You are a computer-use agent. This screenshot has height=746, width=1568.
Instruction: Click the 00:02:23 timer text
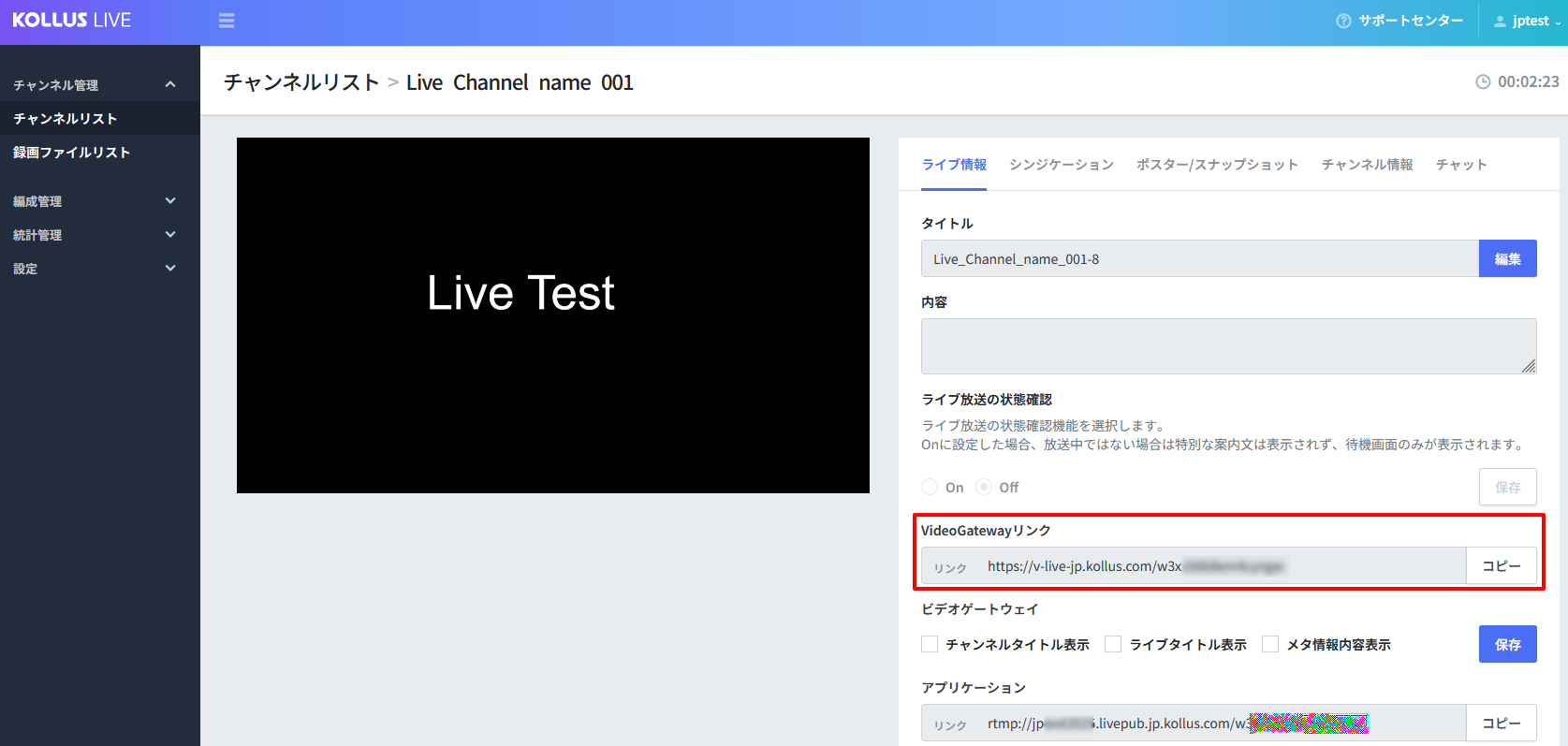click(1529, 81)
